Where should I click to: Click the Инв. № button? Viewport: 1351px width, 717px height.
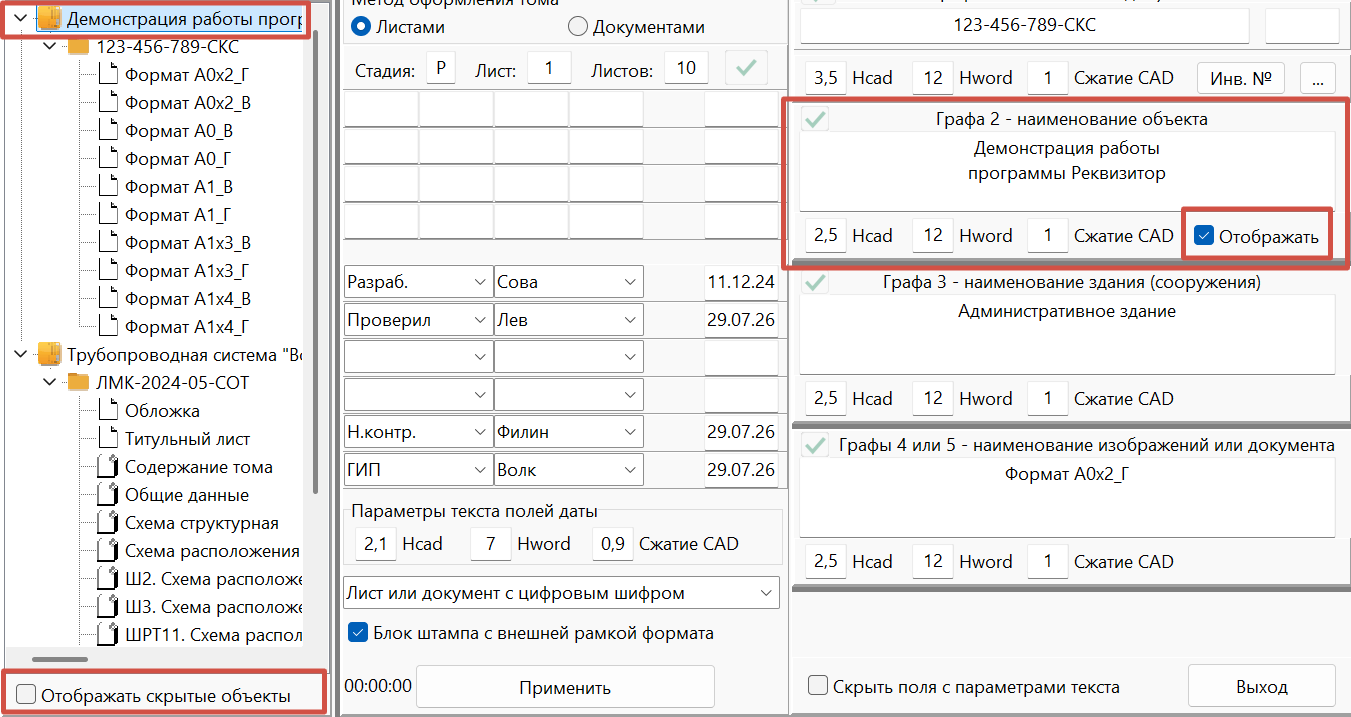(x=1241, y=78)
